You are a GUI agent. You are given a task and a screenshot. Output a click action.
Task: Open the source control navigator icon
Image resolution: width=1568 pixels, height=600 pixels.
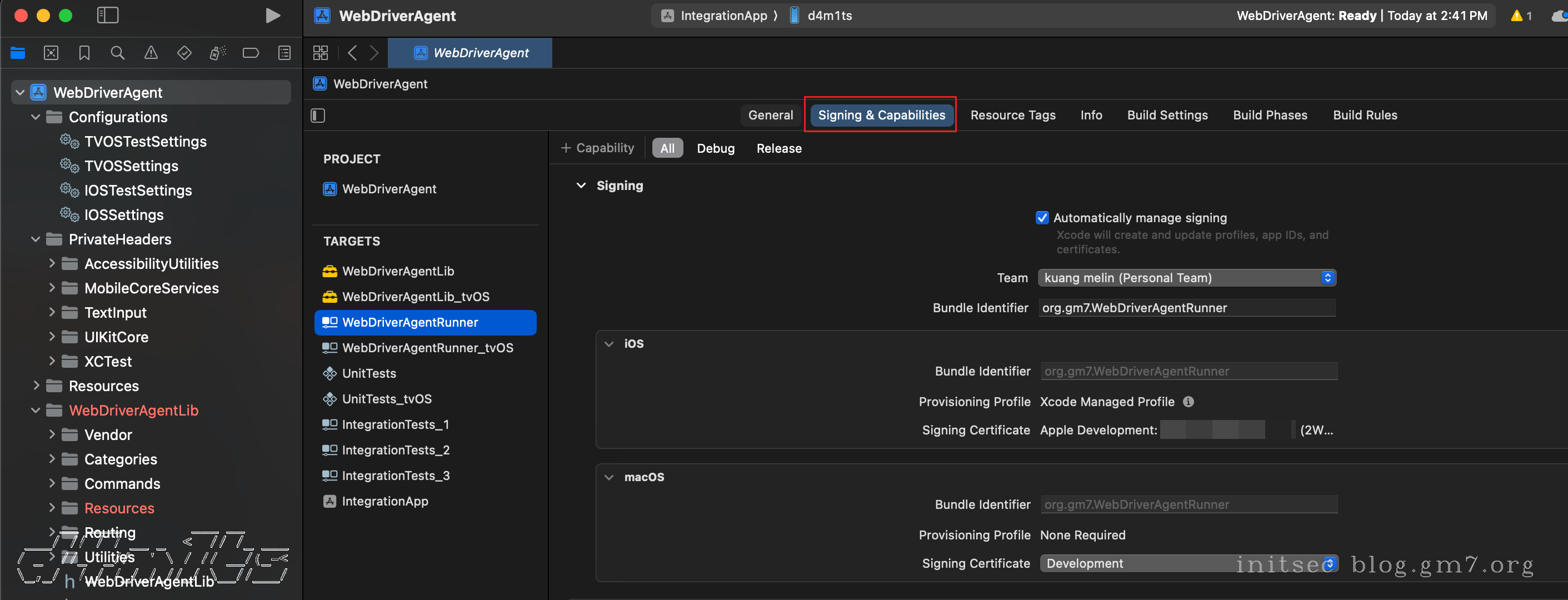coord(51,53)
